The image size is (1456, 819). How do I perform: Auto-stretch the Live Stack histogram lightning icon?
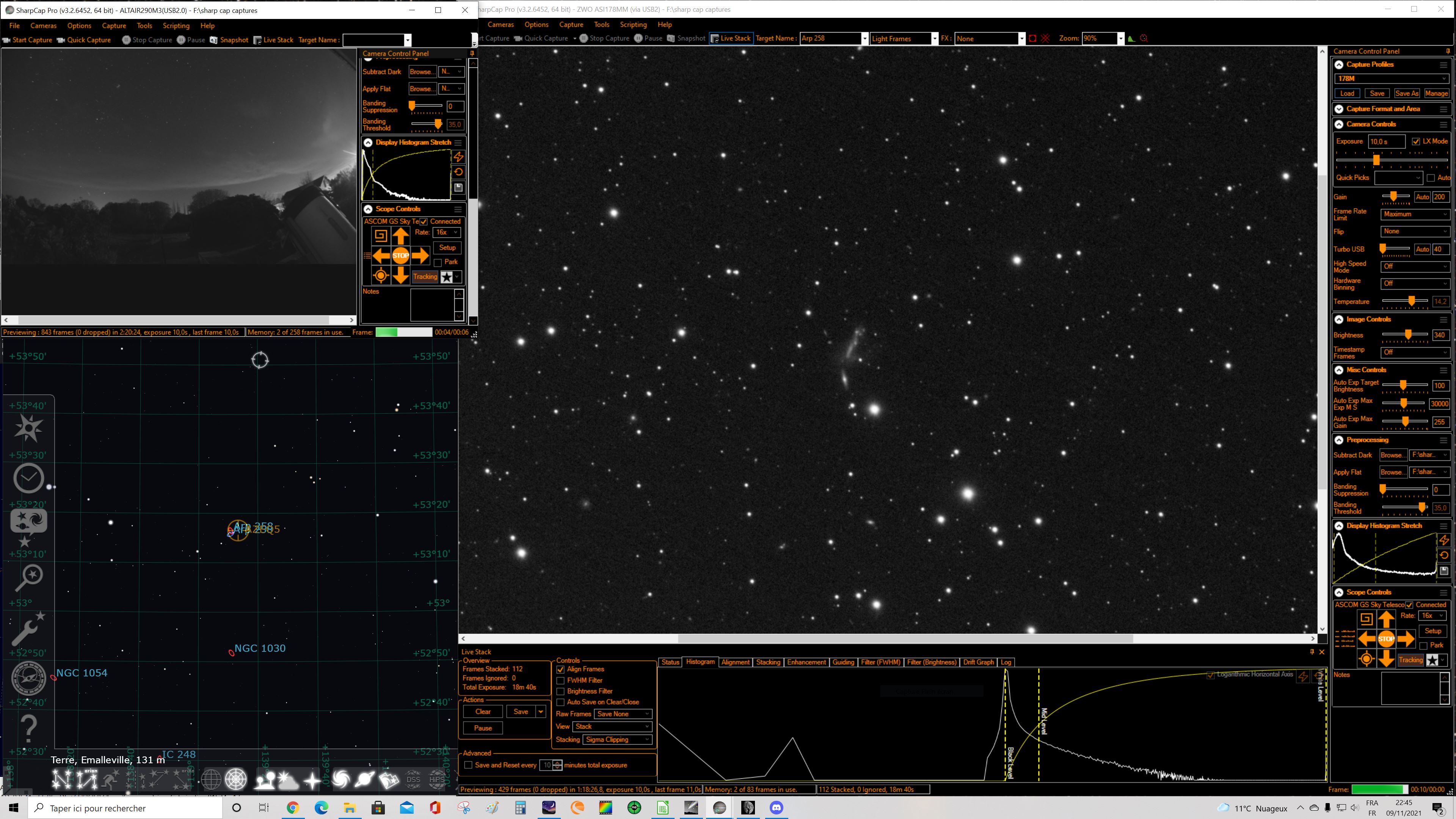(x=1303, y=676)
